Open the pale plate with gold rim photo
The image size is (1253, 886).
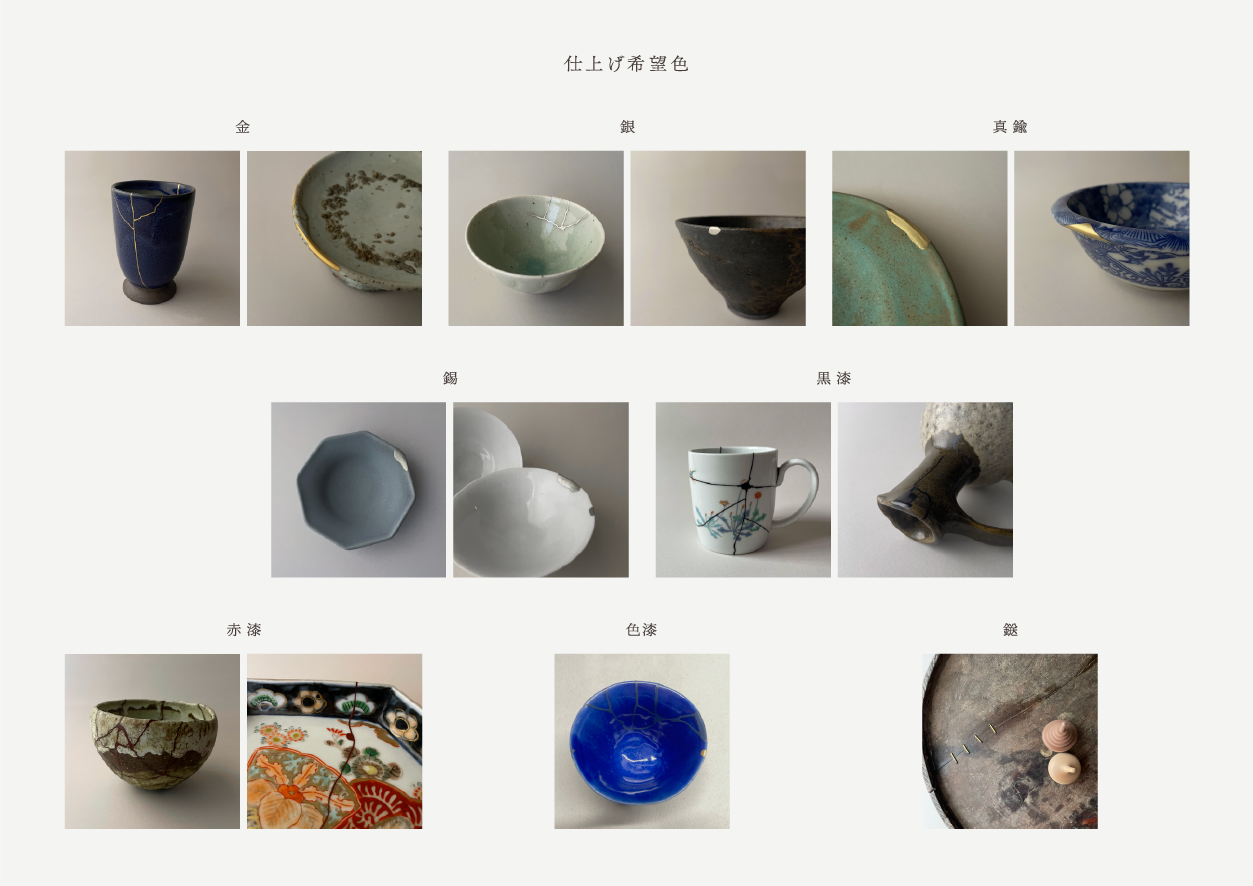(334, 238)
